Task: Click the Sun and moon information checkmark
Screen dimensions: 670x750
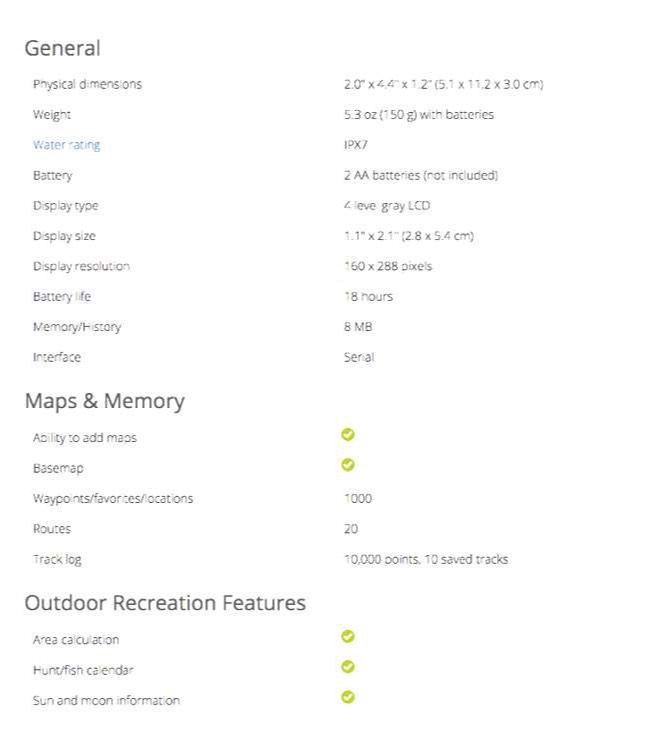Action: (x=348, y=697)
